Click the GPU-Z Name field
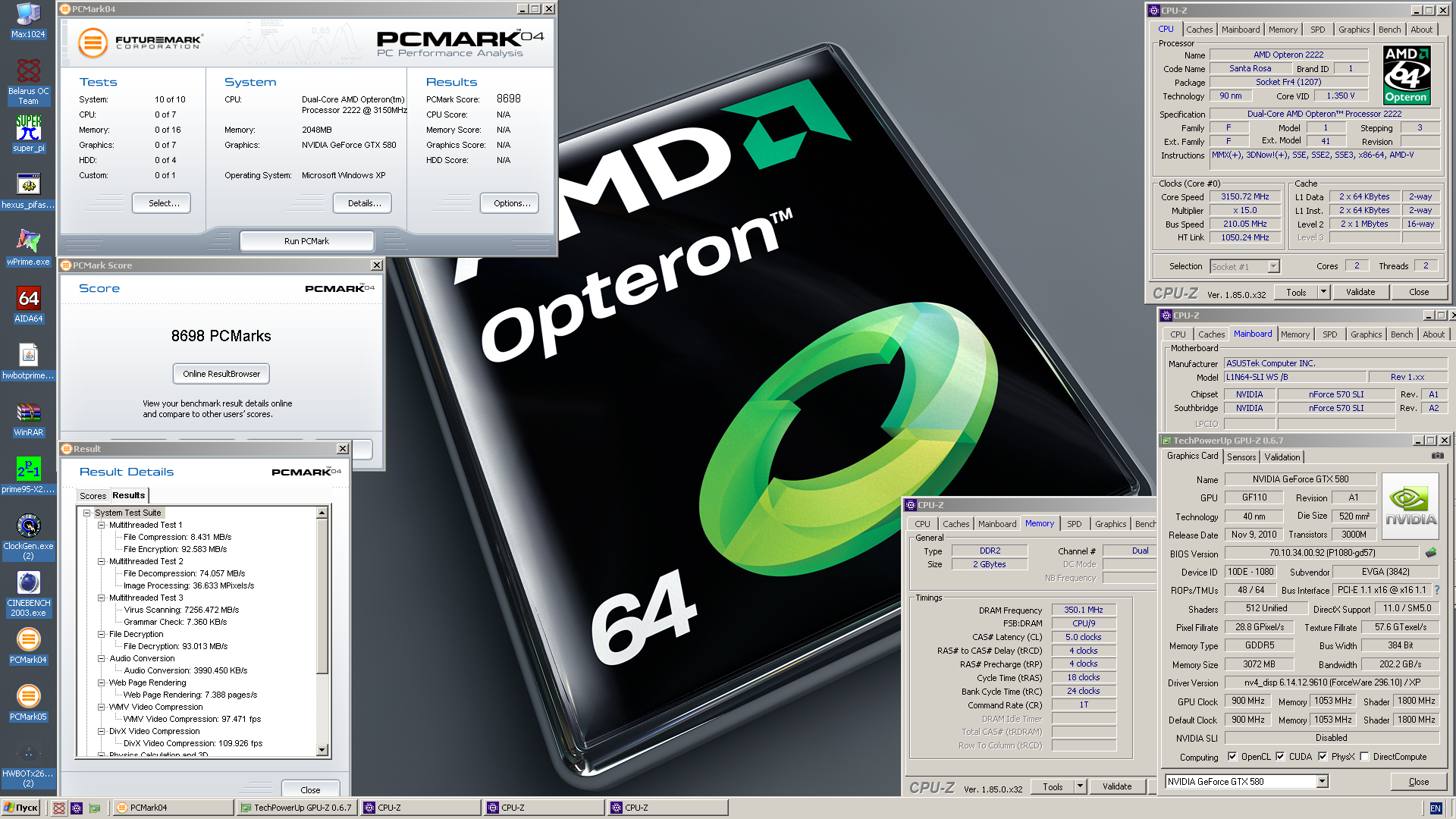 pyautogui.click(x=1300, y=479)
